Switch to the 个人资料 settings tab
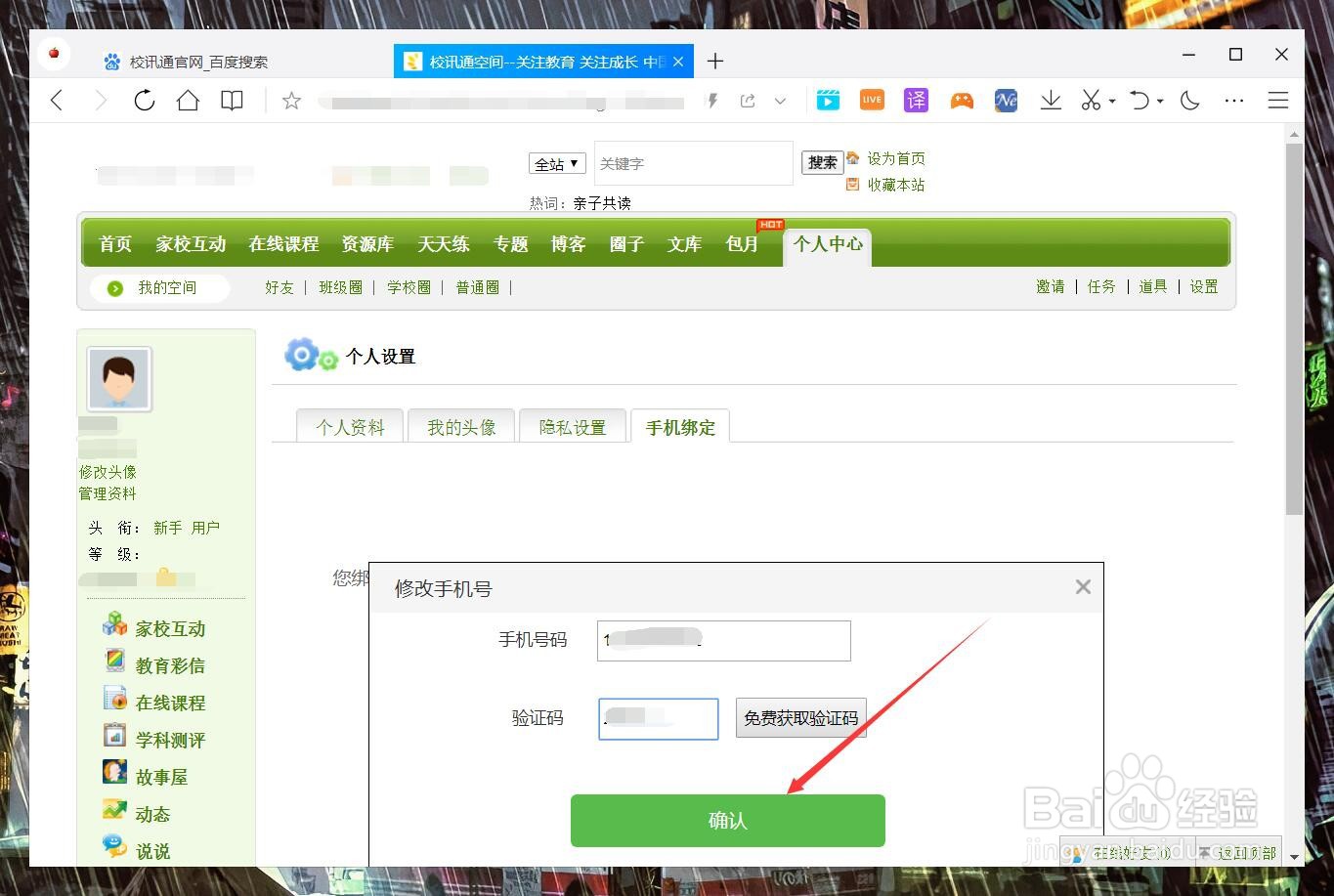The width and height of the screenshot is (1334, 896). click(350, 426)
